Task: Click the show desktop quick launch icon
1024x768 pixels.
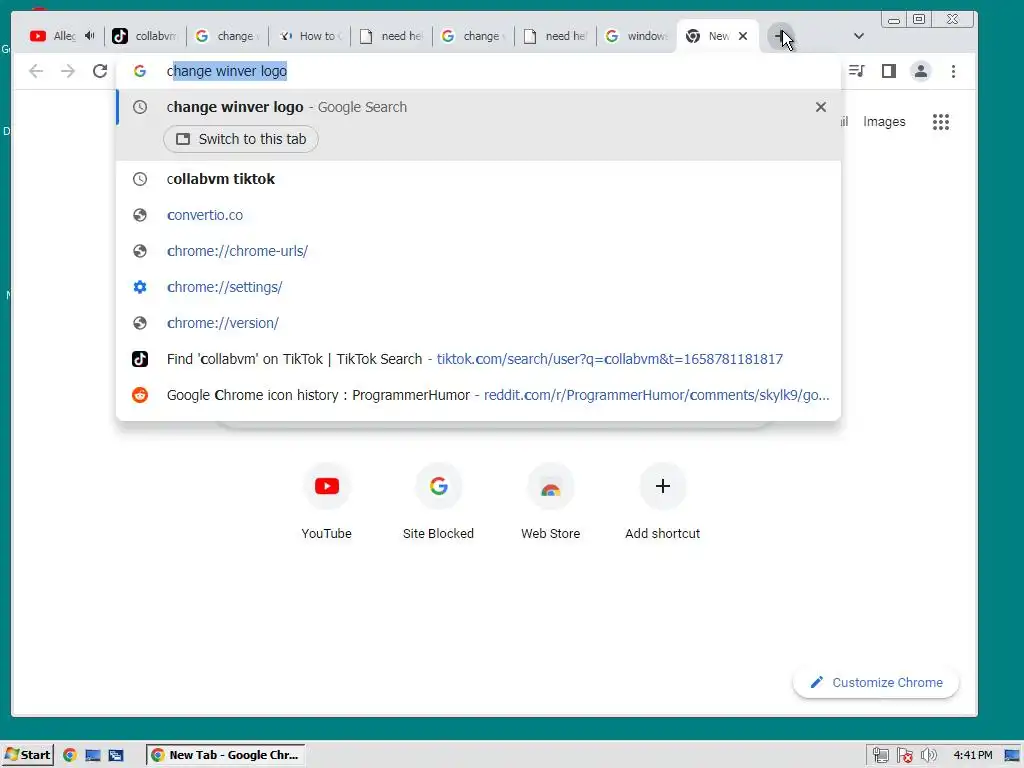Action: click(93, 755)
